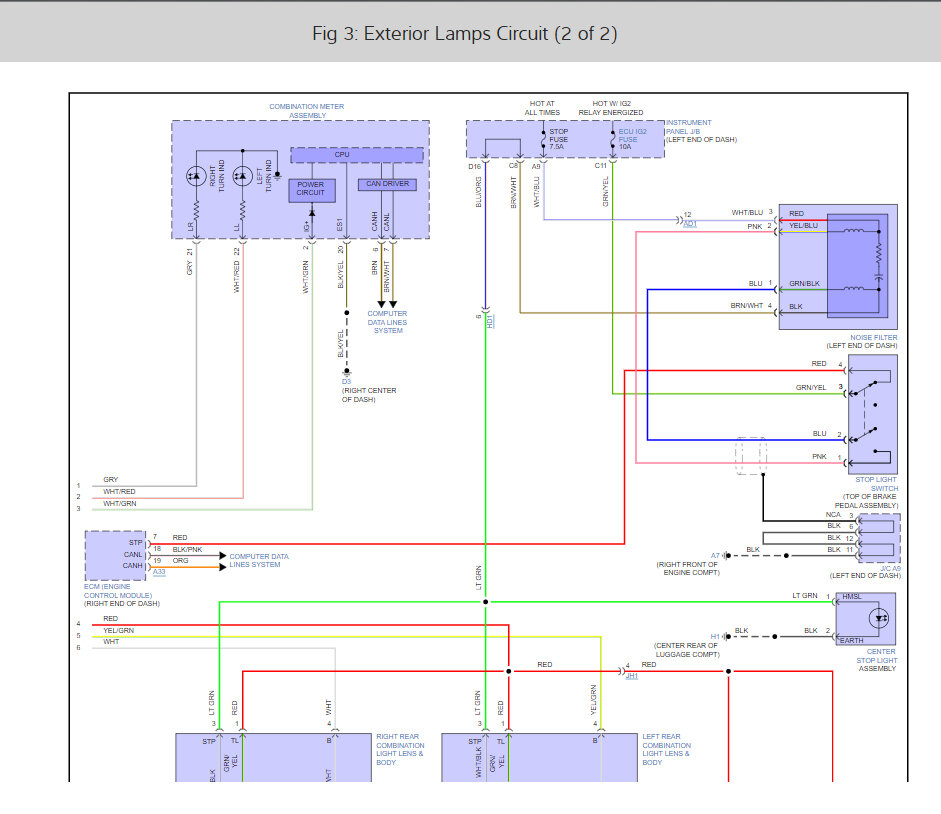Click the 'GRN/BLK' terminal in noise filter
The height and width of the screenshot is (814, 941).
coord(804,283)
